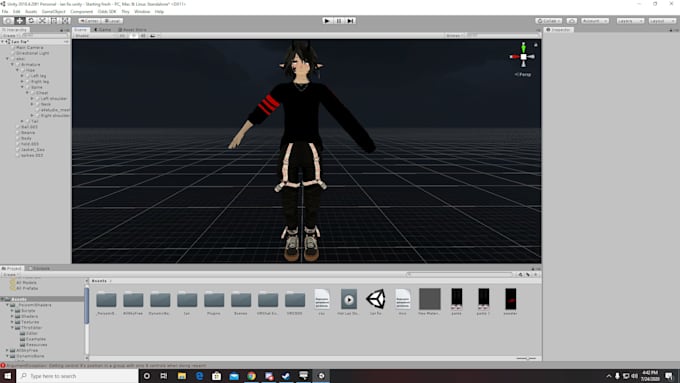Click the center cube of scene gizmo
Screen dimensions: 680x383
tap(523, 57)
